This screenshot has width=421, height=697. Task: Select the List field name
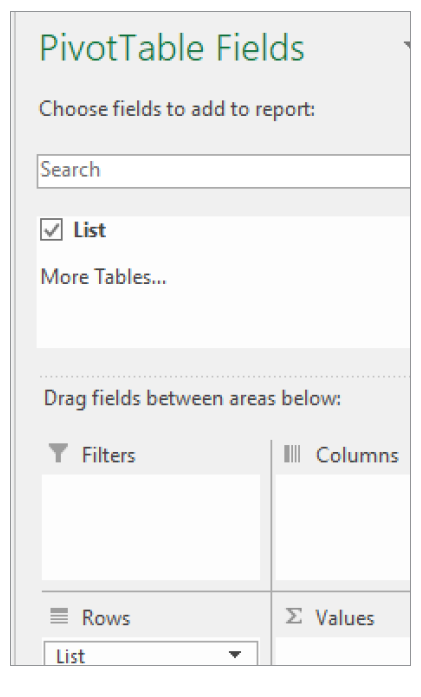[x=90, y=230]
